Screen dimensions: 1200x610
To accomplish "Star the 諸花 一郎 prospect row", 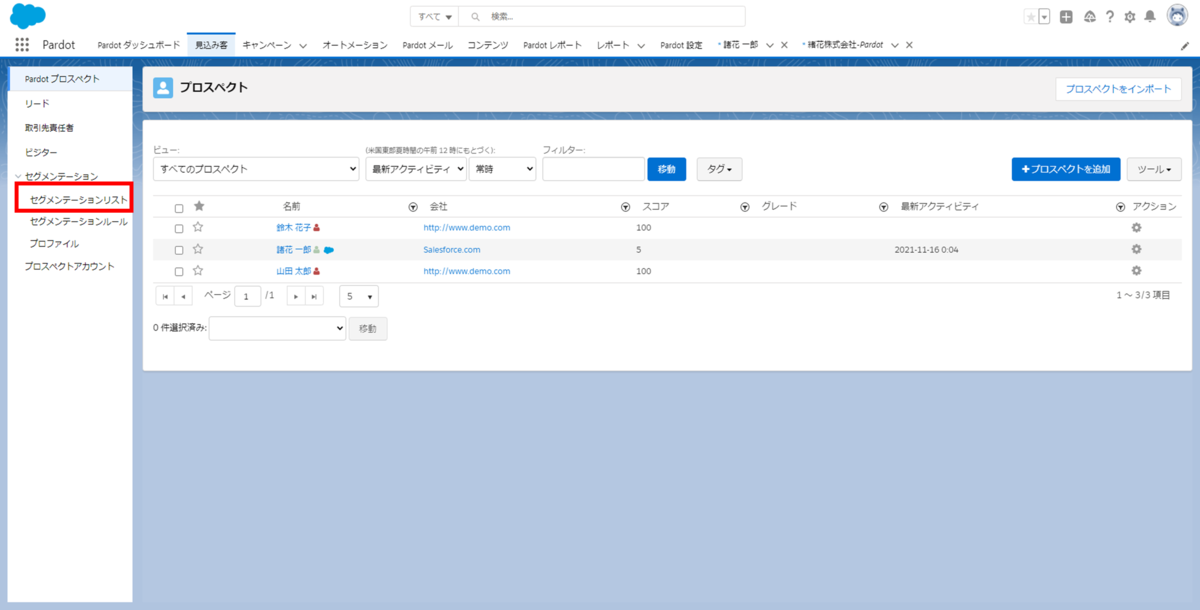I will 198,250.
